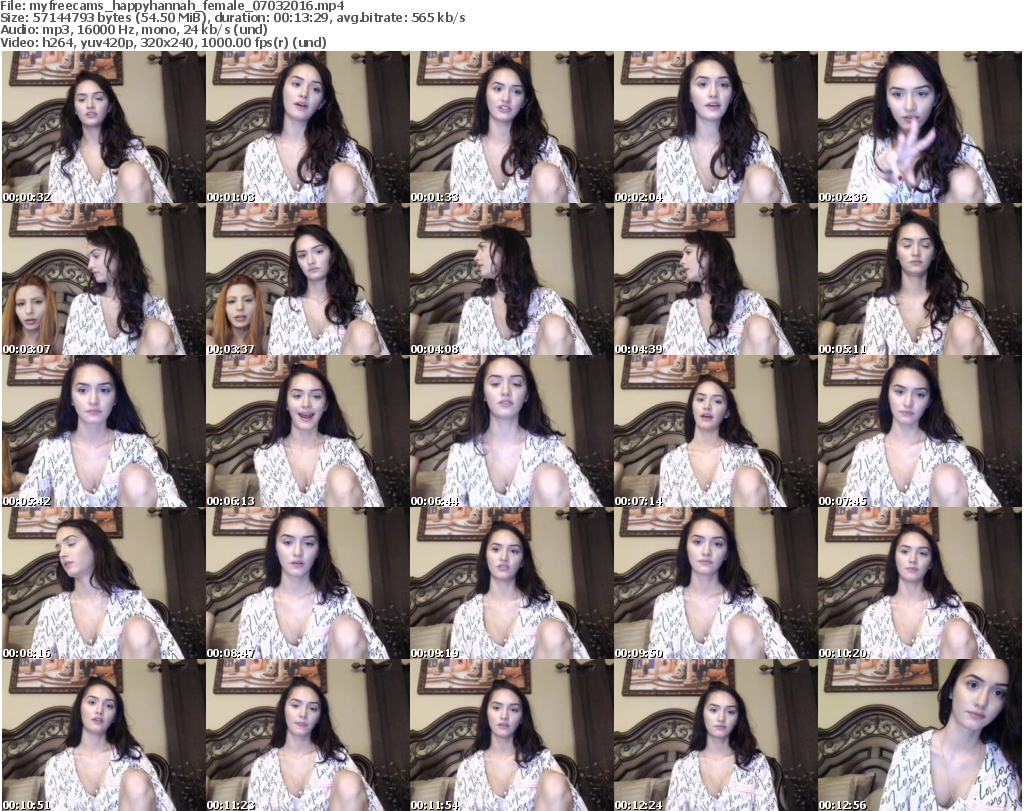Click the File name line in header

[x=172, y=6]
